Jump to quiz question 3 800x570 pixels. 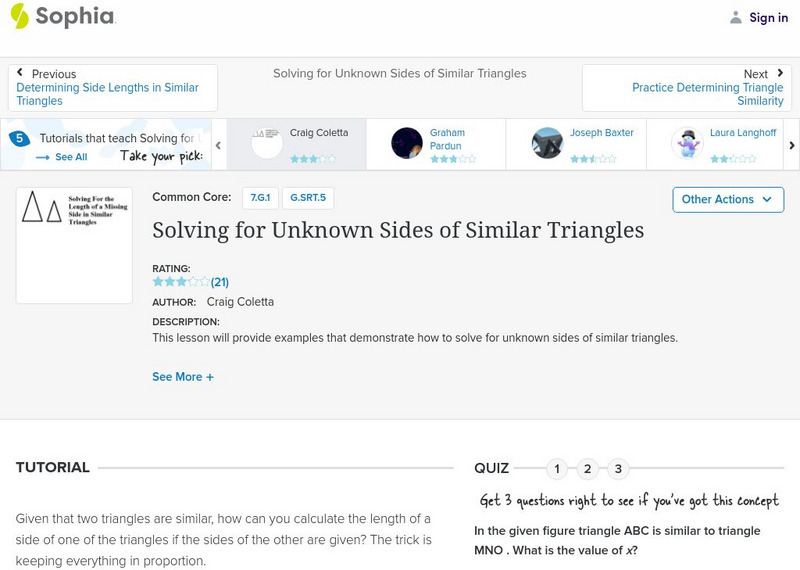point(619,468)
